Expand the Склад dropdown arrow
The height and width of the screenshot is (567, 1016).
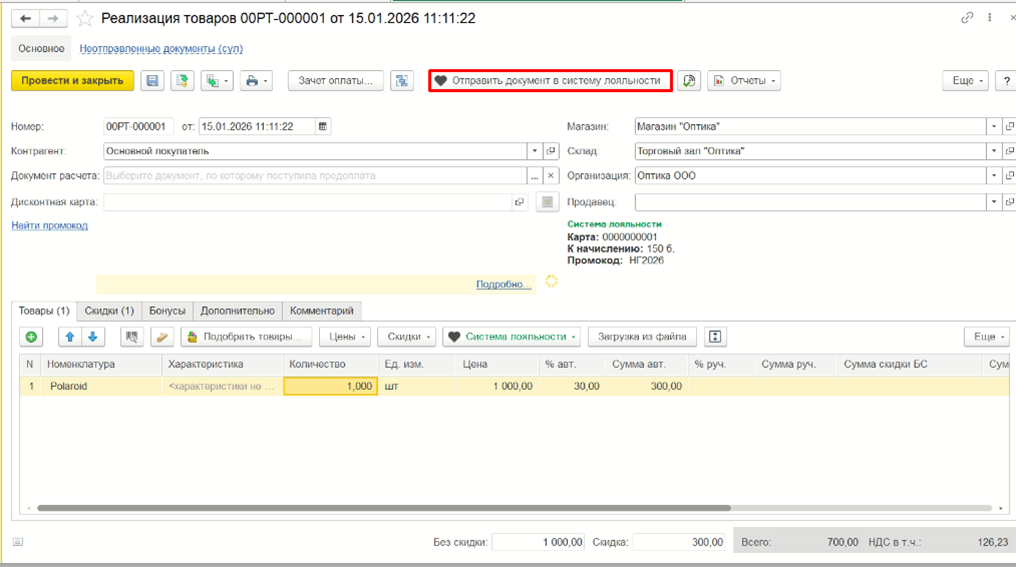[994, 151]
